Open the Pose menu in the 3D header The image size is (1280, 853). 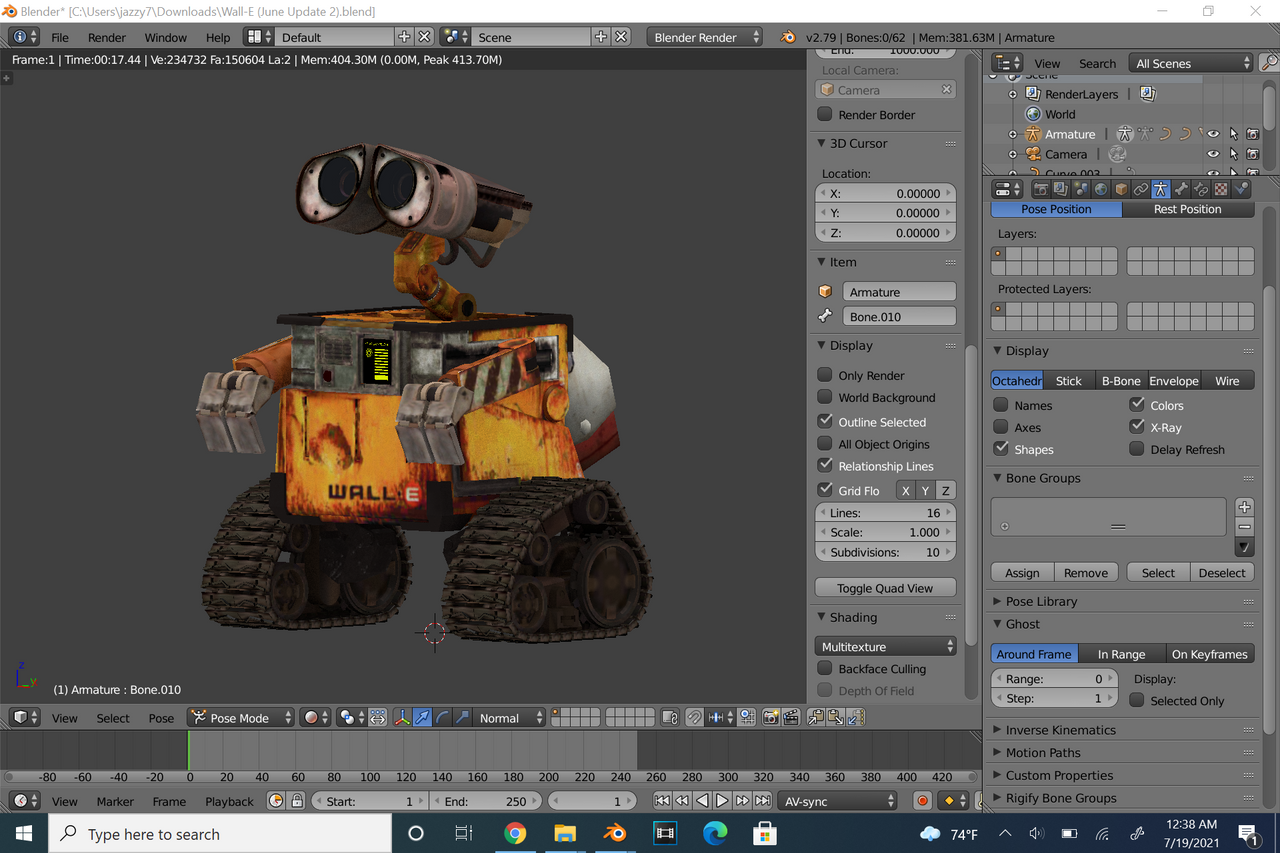(161, 717)
